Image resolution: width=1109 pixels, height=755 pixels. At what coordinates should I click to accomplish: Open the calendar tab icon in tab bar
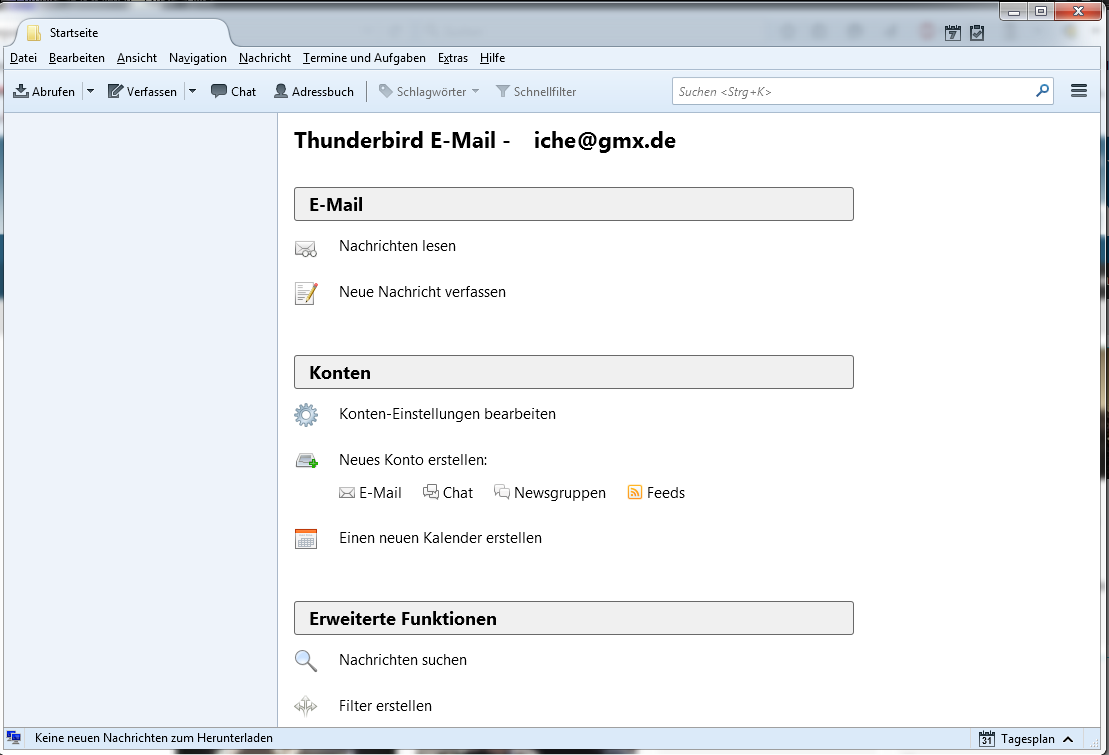click(953, 33)
